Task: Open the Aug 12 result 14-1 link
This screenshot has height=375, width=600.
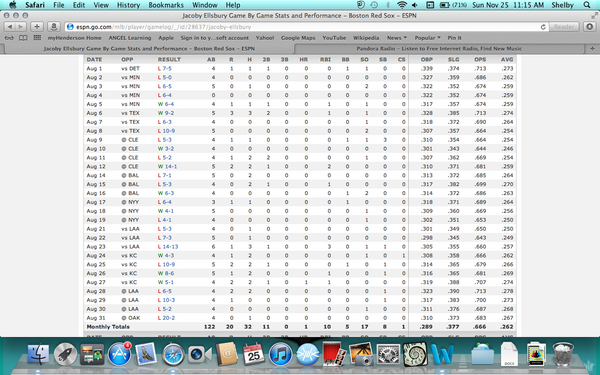Action: click(x=171, y=166)
